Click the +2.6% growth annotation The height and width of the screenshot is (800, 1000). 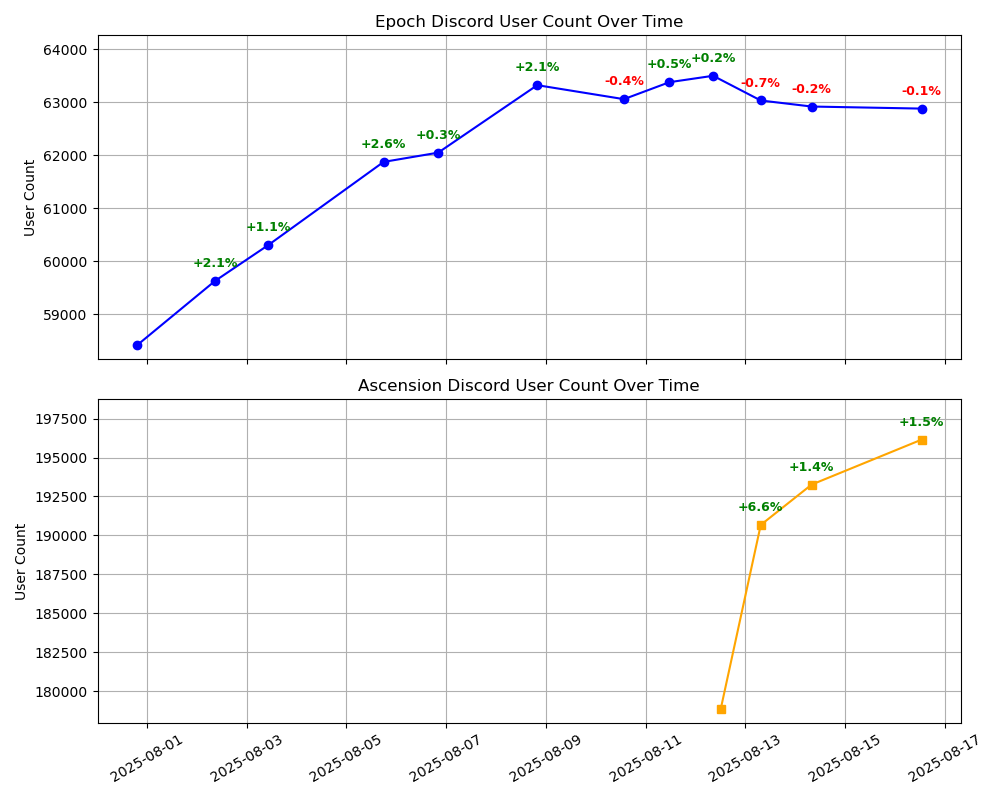[383, 144]
